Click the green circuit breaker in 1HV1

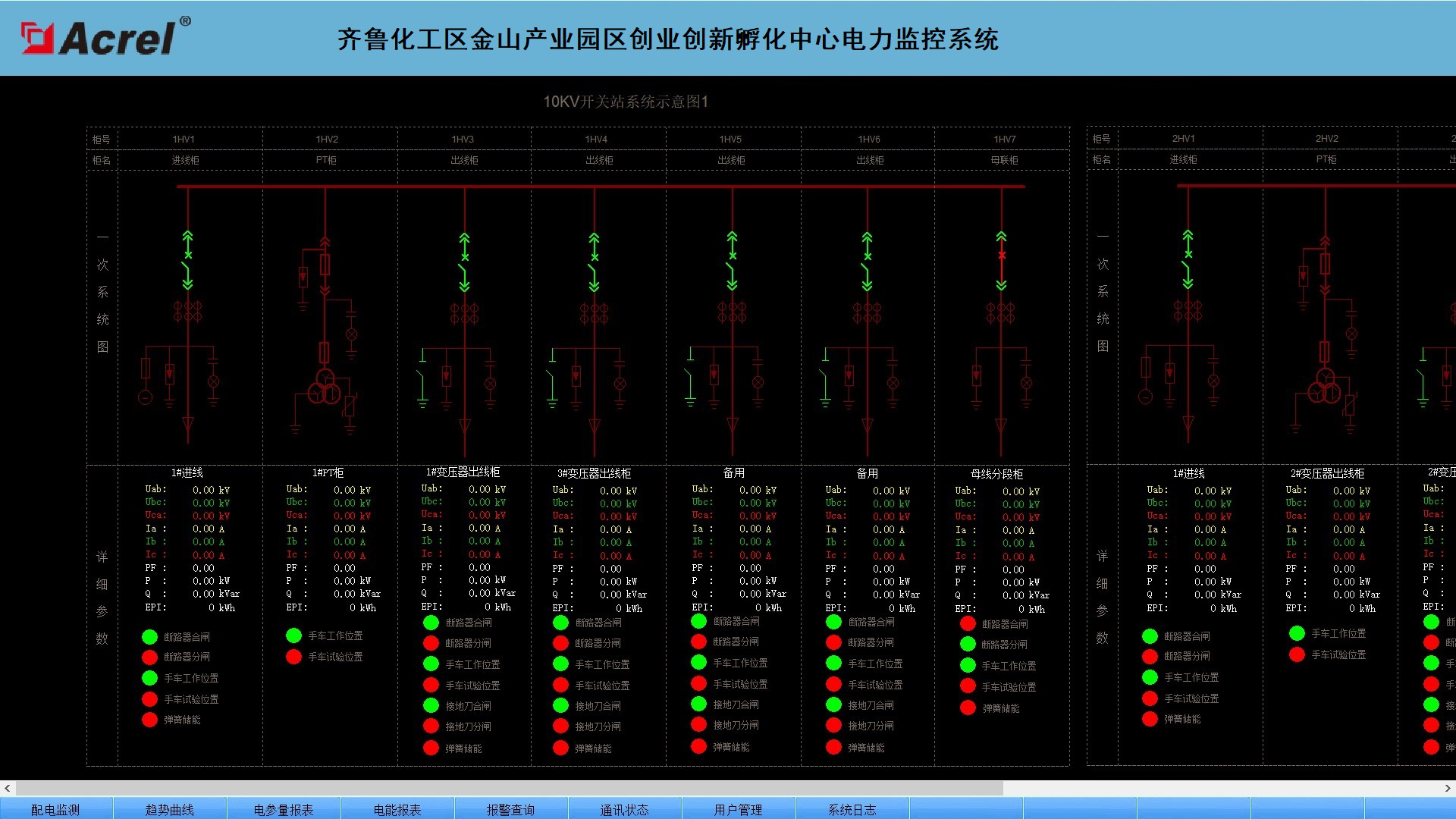(x=187, y=260)
